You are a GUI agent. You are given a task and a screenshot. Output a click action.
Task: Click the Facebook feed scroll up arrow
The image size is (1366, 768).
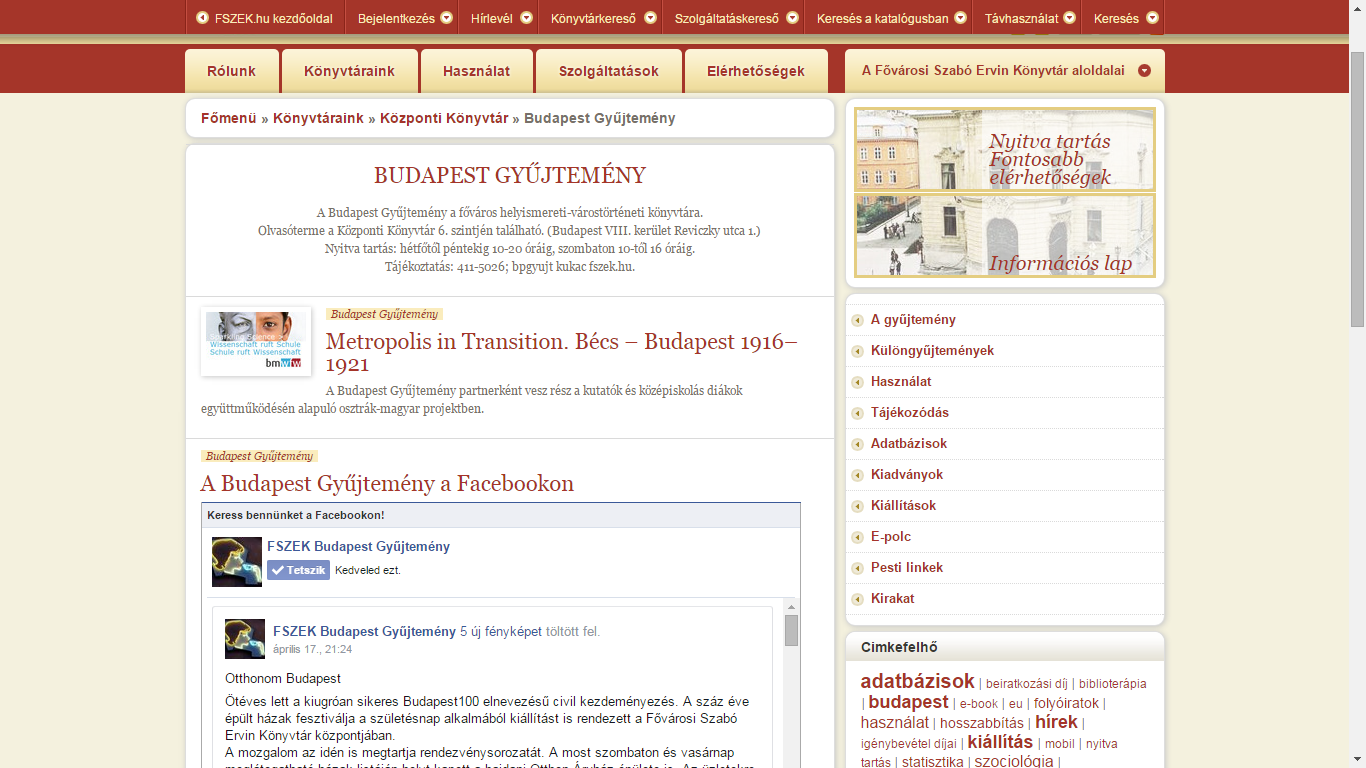coord(791,607)
